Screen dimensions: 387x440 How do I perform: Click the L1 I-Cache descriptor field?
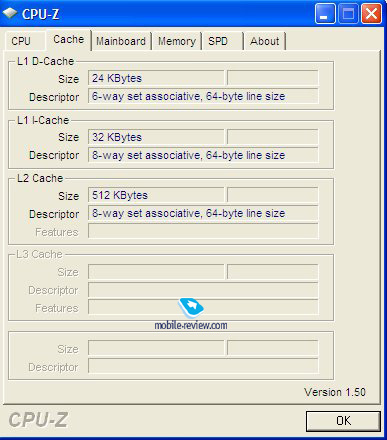(x=203, y=155)
